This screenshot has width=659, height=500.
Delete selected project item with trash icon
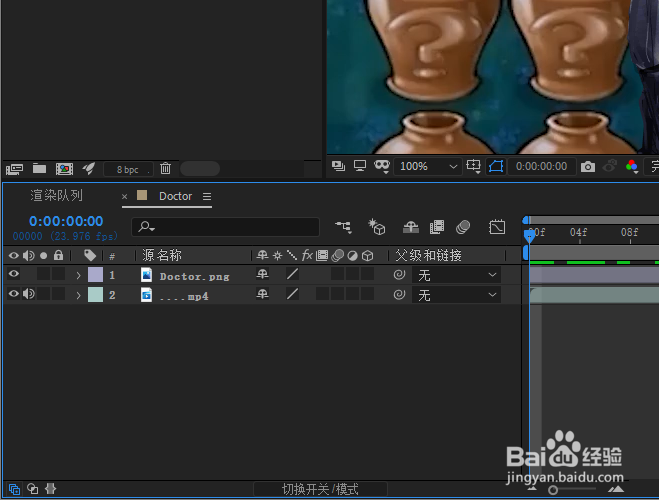tap(166, 168)
